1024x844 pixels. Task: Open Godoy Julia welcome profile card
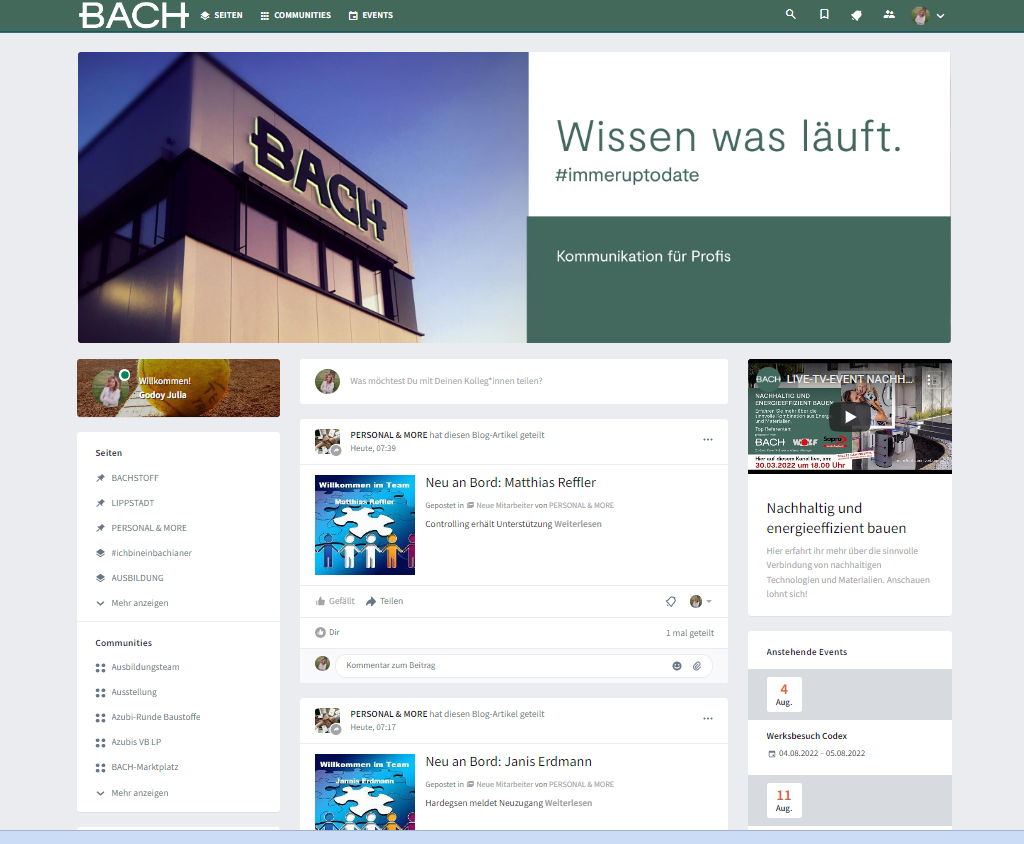coord(178,388)
